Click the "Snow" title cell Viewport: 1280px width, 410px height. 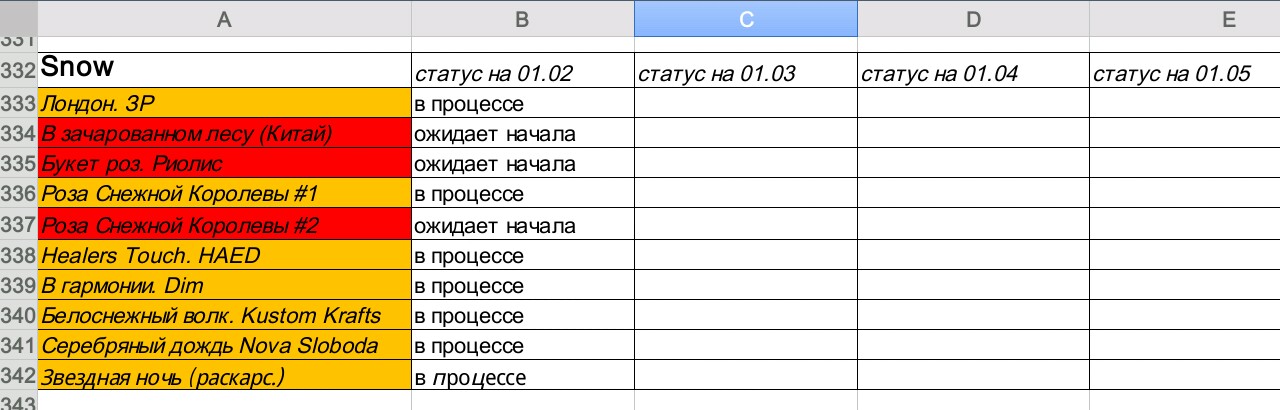224,69
